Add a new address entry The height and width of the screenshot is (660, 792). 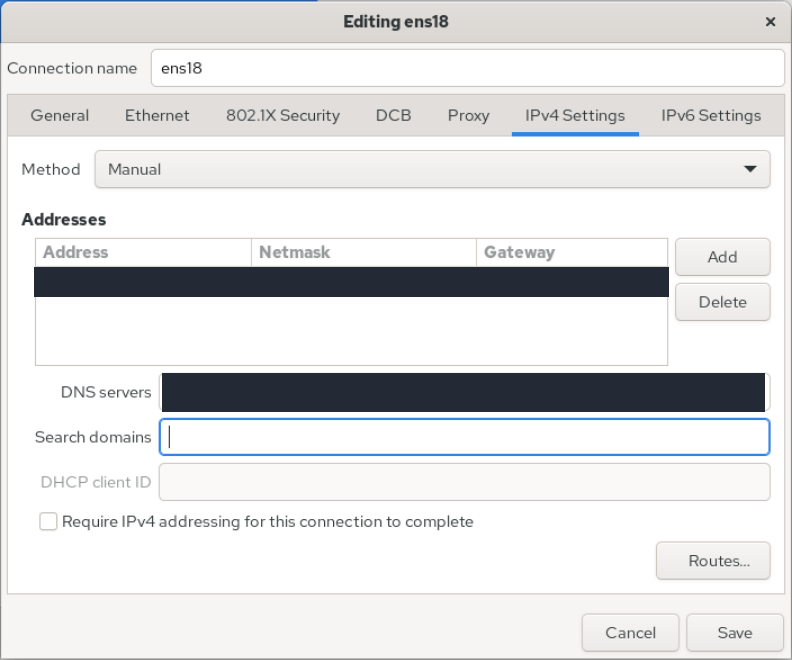pos(722,257)
